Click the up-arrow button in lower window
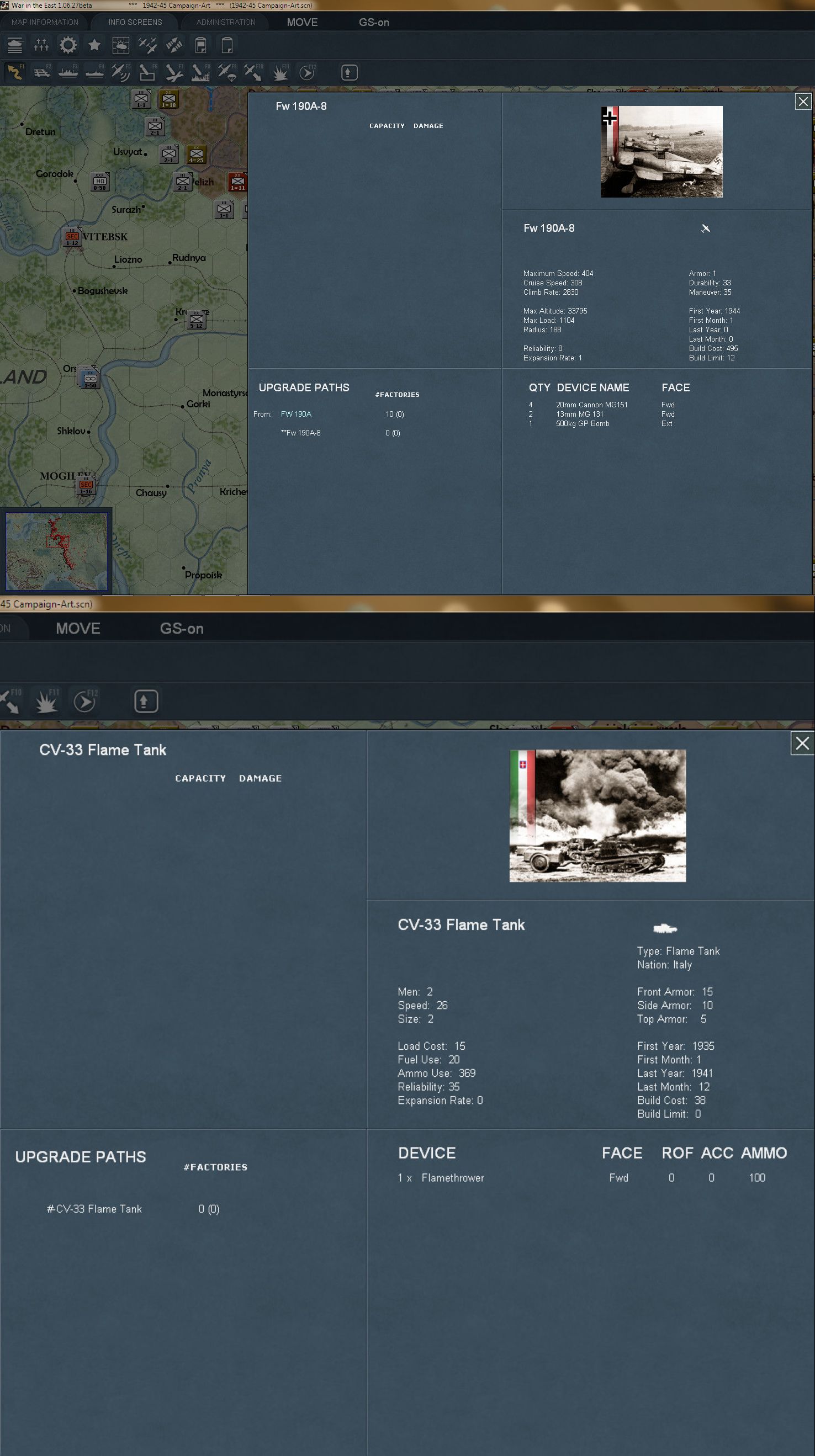Screen dimensions: 815x1456 click(146, 701)
